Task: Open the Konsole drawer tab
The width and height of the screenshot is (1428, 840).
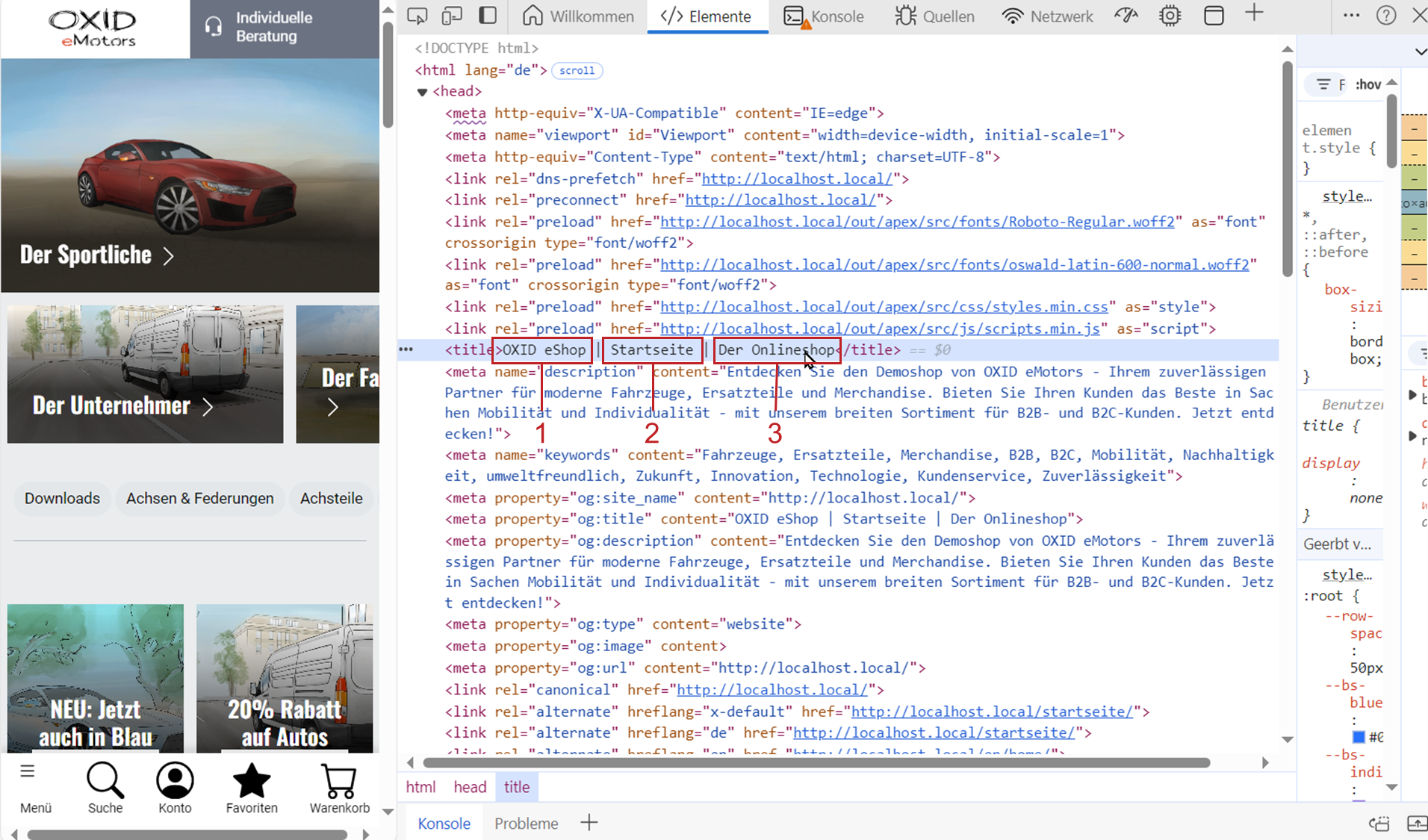Action: (x=444, y=824)
